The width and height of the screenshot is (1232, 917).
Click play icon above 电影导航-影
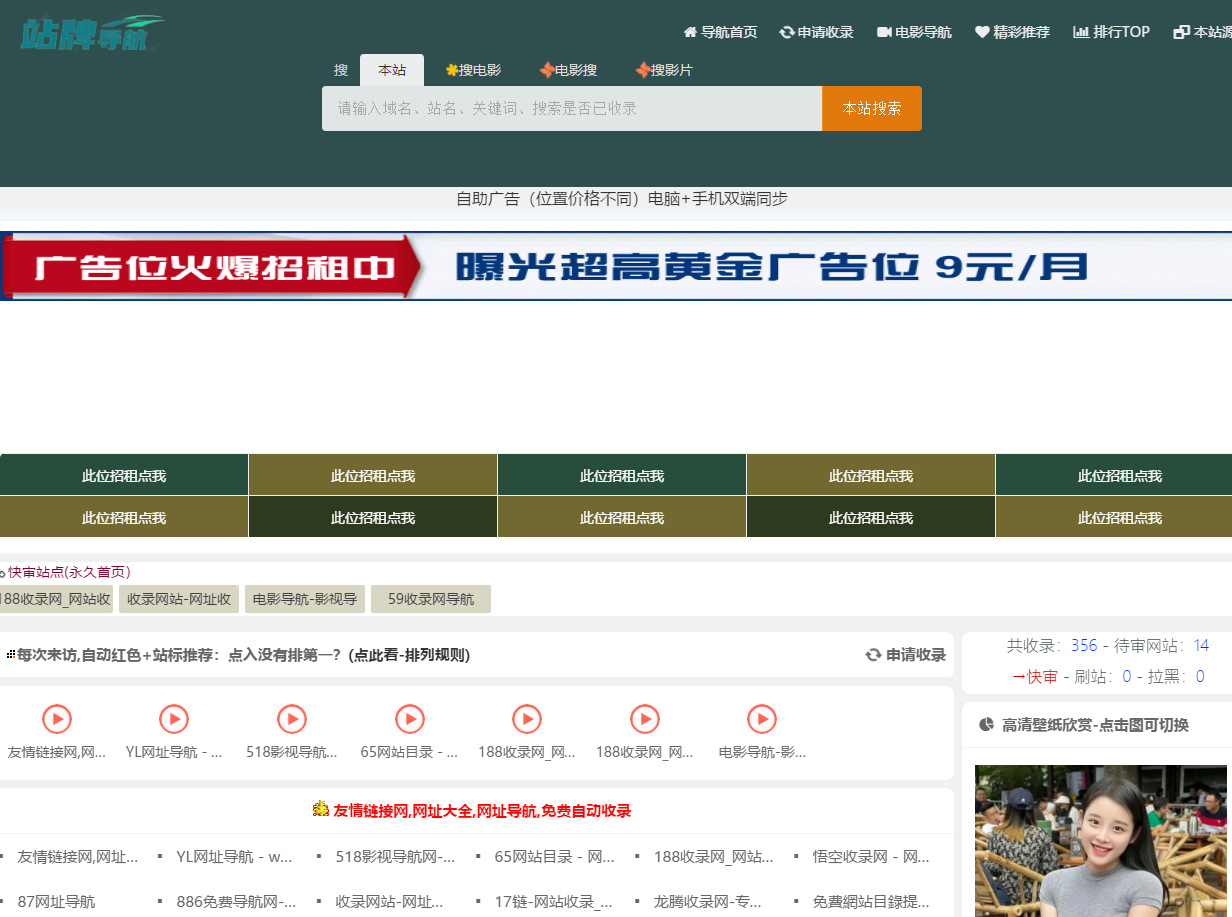[x=762, y=719]
